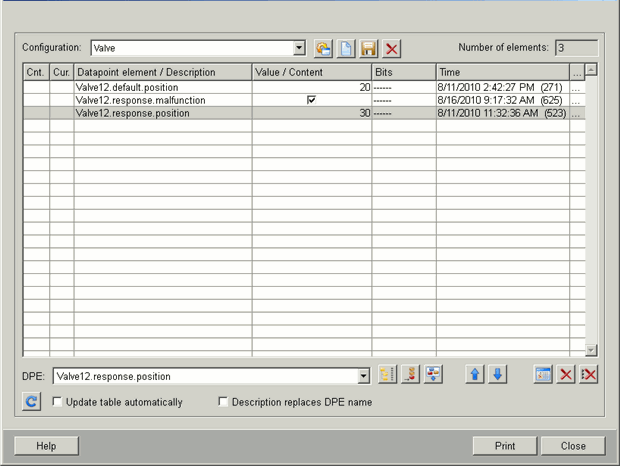620x466 pixels.
Task: Click the Datapoint element / Description column header
Action: pos(162,72)
